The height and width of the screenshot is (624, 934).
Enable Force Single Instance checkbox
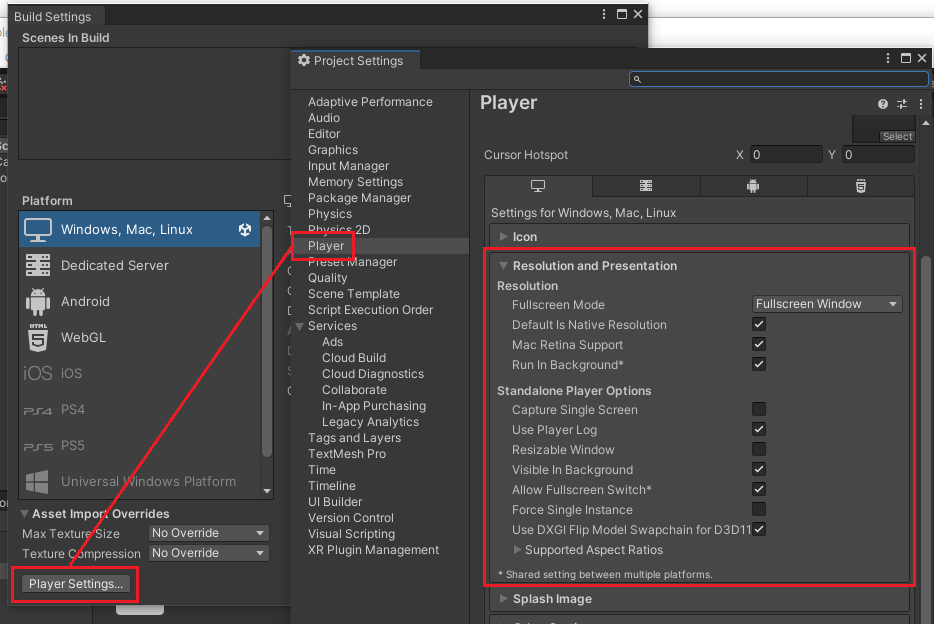[x=759, y=509]
